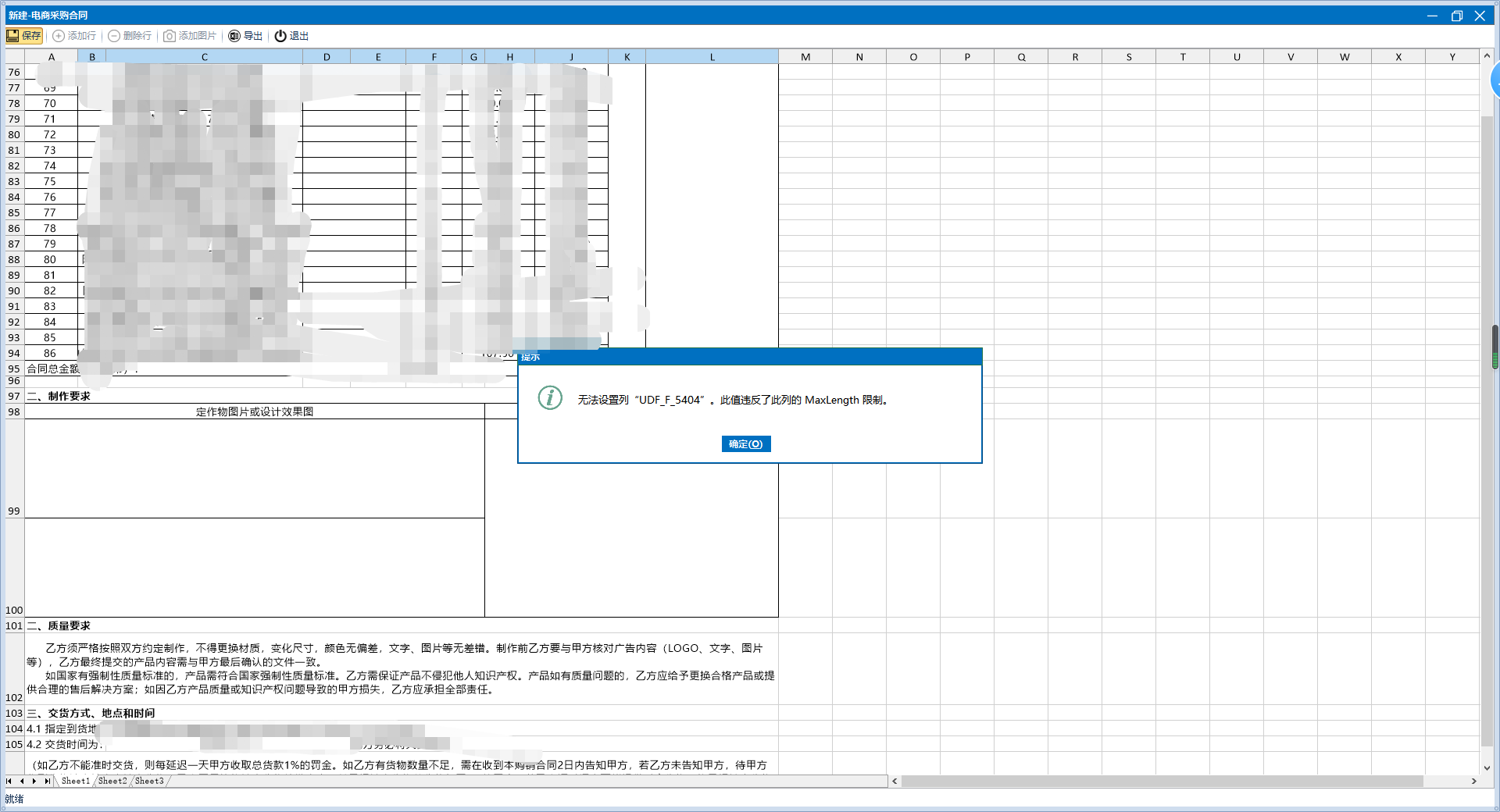1500x812 pixels.
Task: Select column M header
Action: click(805, 57)
